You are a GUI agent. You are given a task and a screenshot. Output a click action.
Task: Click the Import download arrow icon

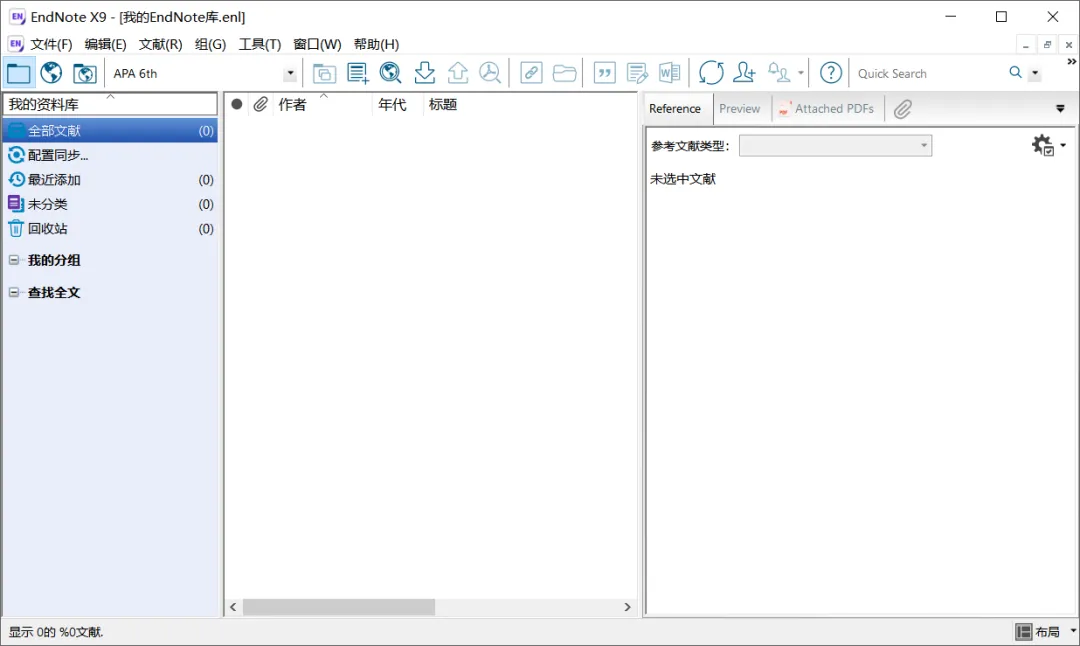pyautogui.click(x=424, y=73)
